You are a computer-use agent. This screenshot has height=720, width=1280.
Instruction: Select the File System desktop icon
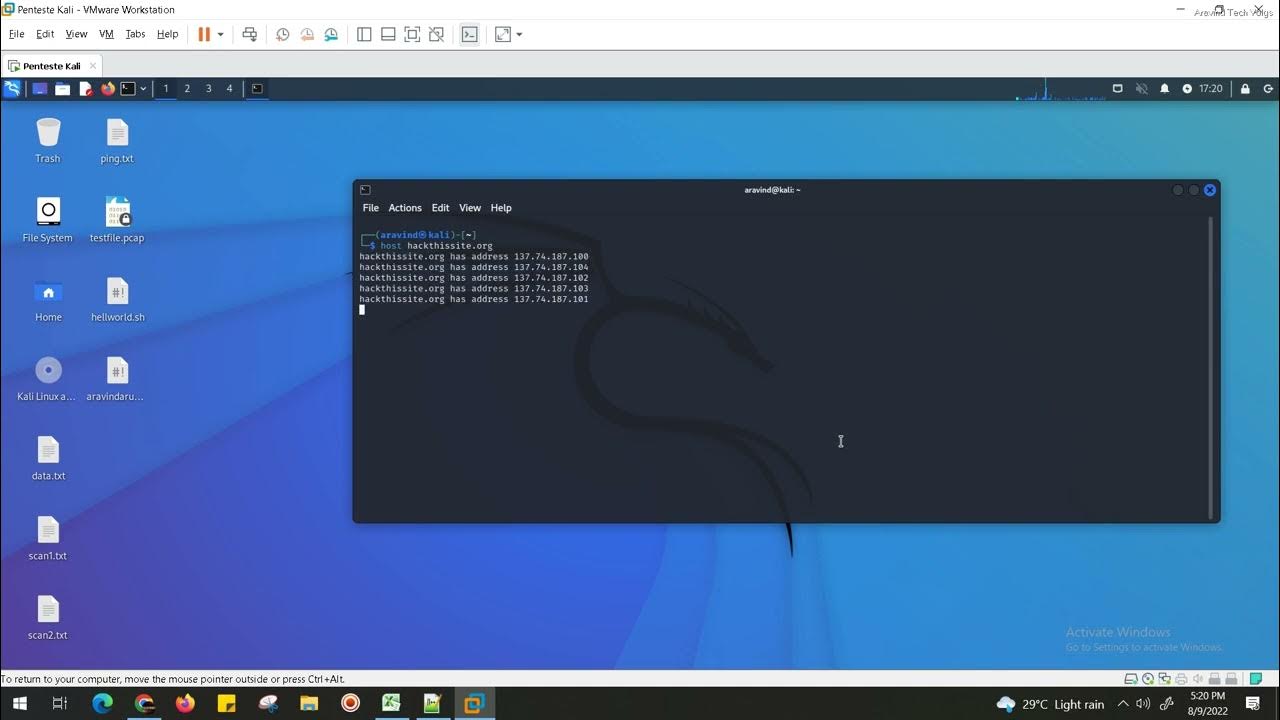point(48,220)
